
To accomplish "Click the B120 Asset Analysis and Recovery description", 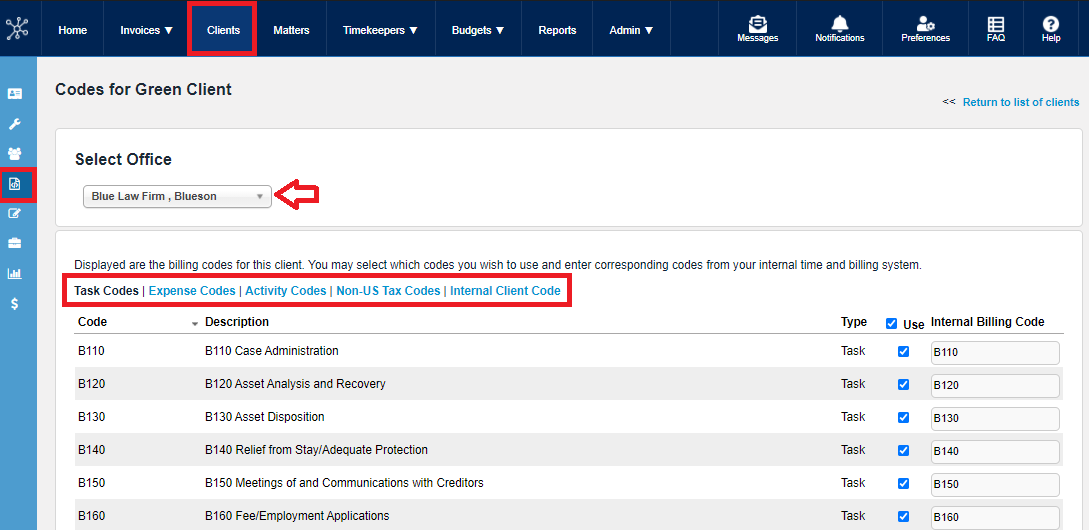I will [295, 384].
